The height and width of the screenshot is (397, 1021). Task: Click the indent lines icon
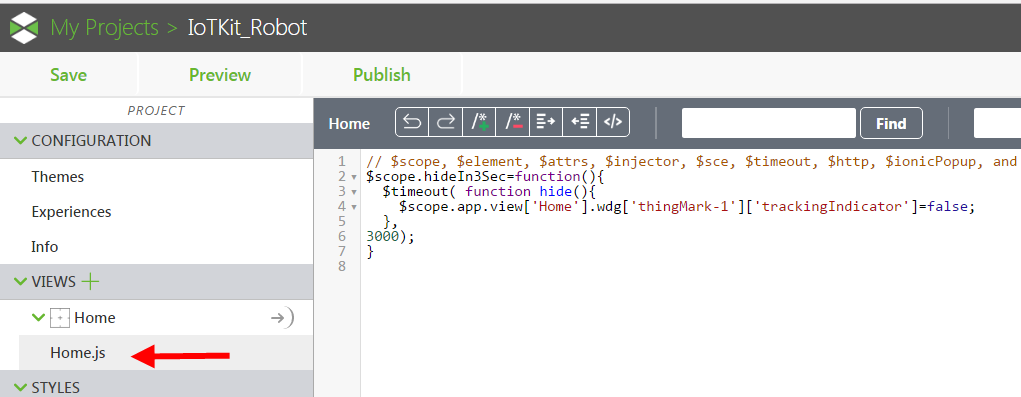(546, 122)
